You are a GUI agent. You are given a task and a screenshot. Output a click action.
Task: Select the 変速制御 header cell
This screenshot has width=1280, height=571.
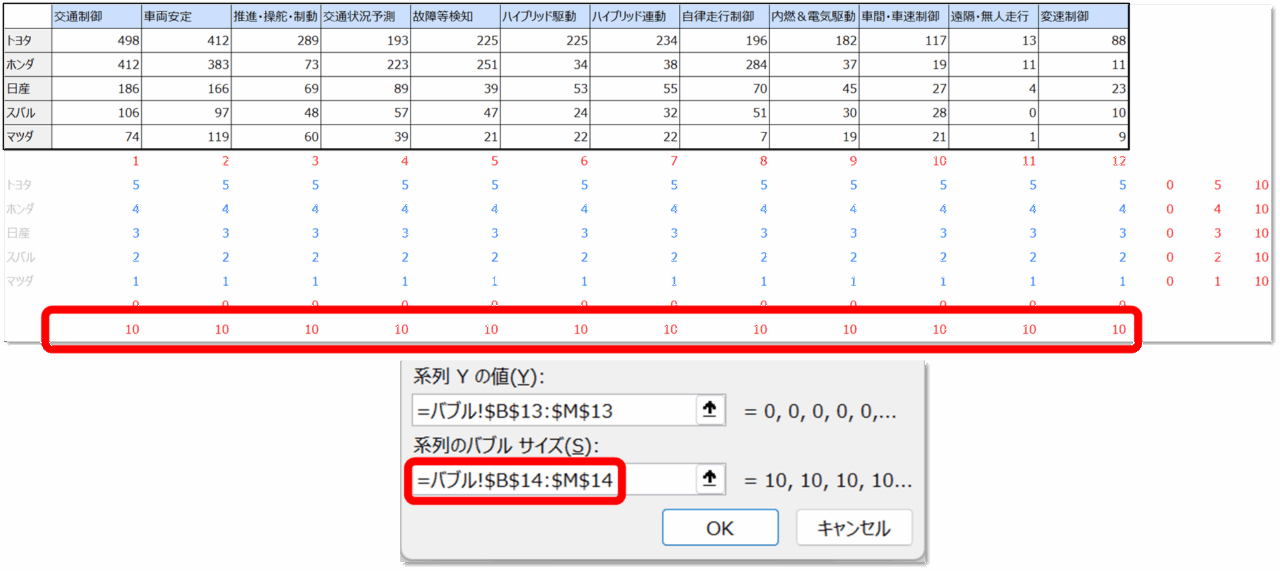click(1084, 16)
